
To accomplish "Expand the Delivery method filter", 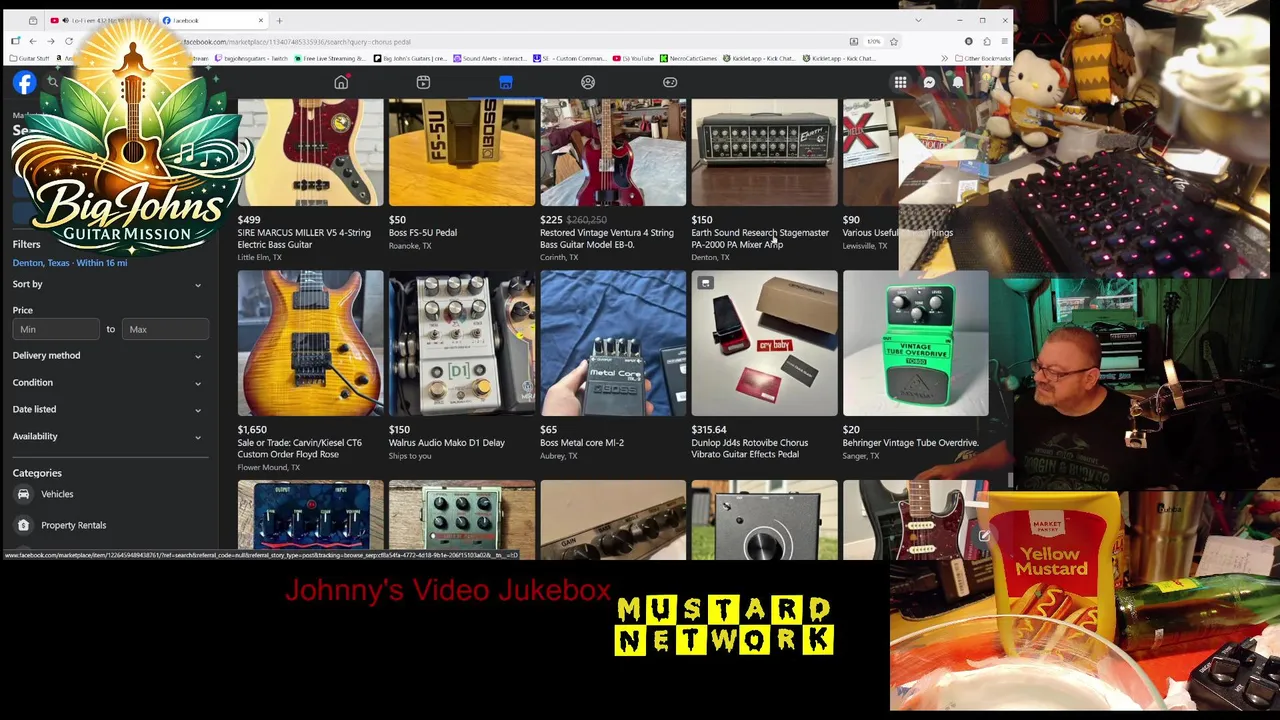I will (109, 355).
